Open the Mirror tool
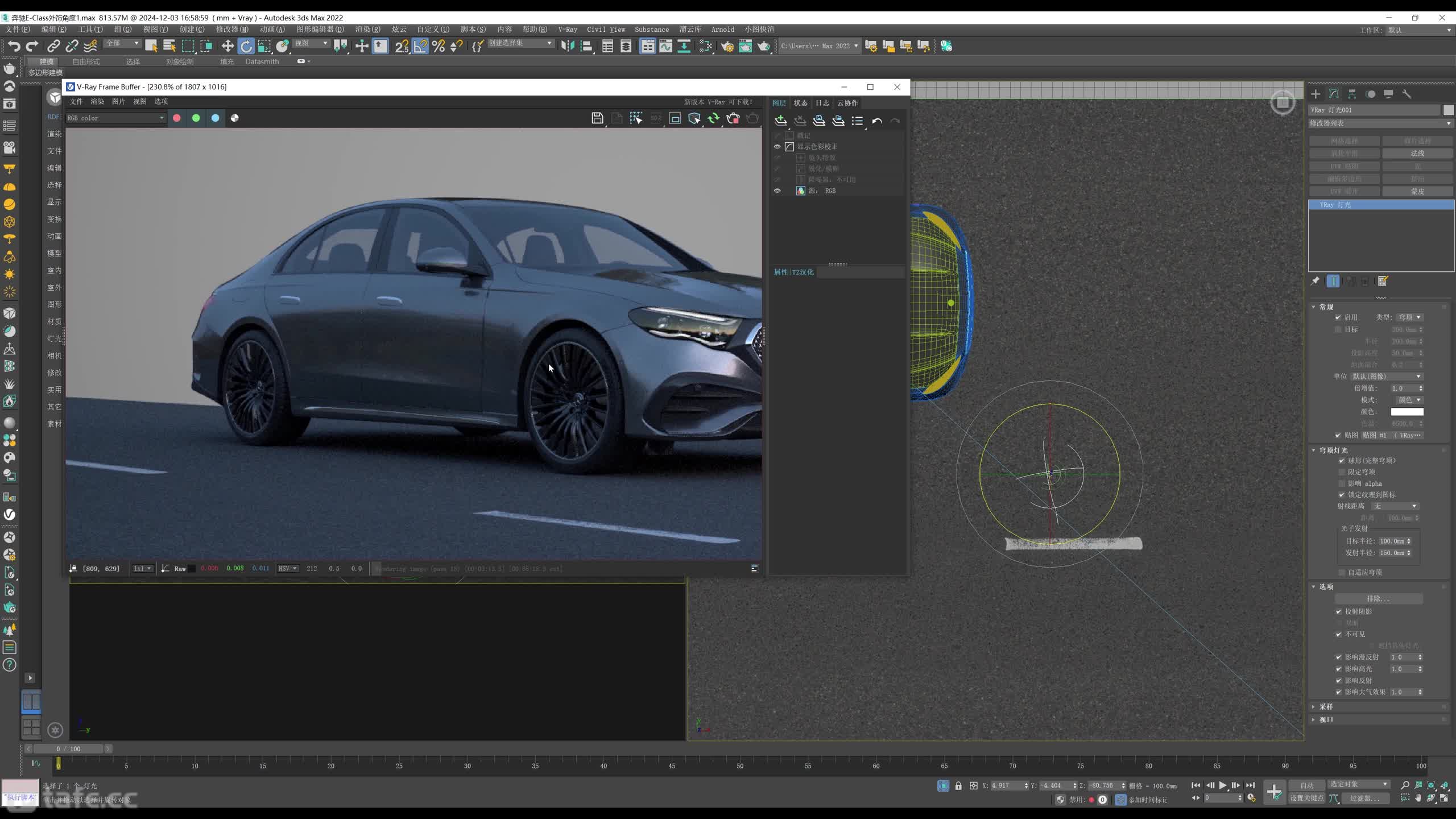This screenshot has width=1456, height=819. (x=567, y=46)
